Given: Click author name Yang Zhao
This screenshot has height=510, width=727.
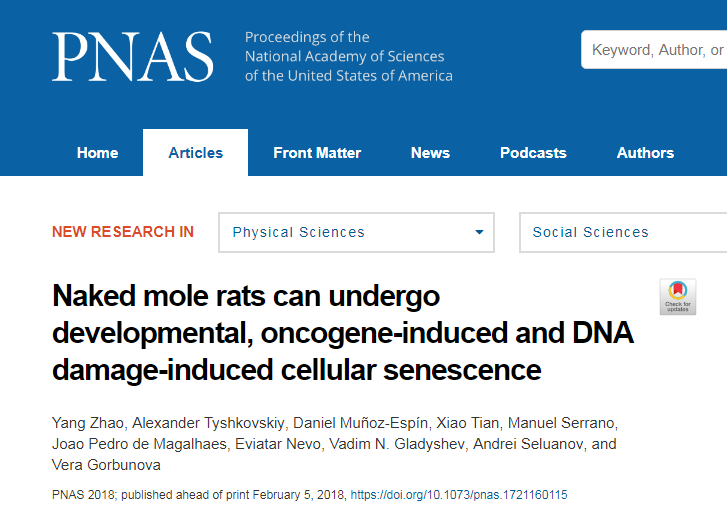Looking at the screenshot, I should point(88,423).
